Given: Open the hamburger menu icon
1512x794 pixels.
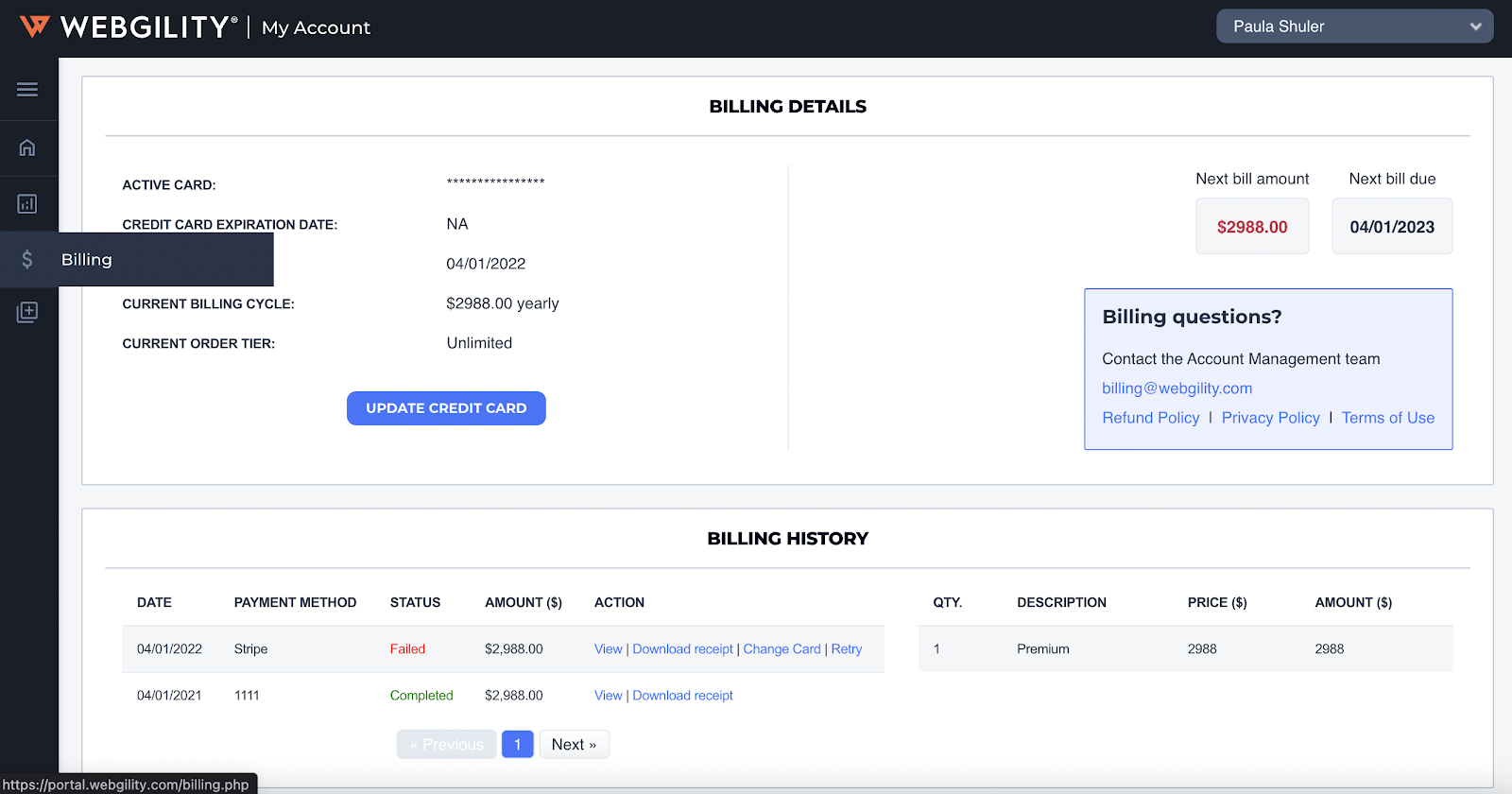Looking at the screenshot, I should [x=27, y=90].
